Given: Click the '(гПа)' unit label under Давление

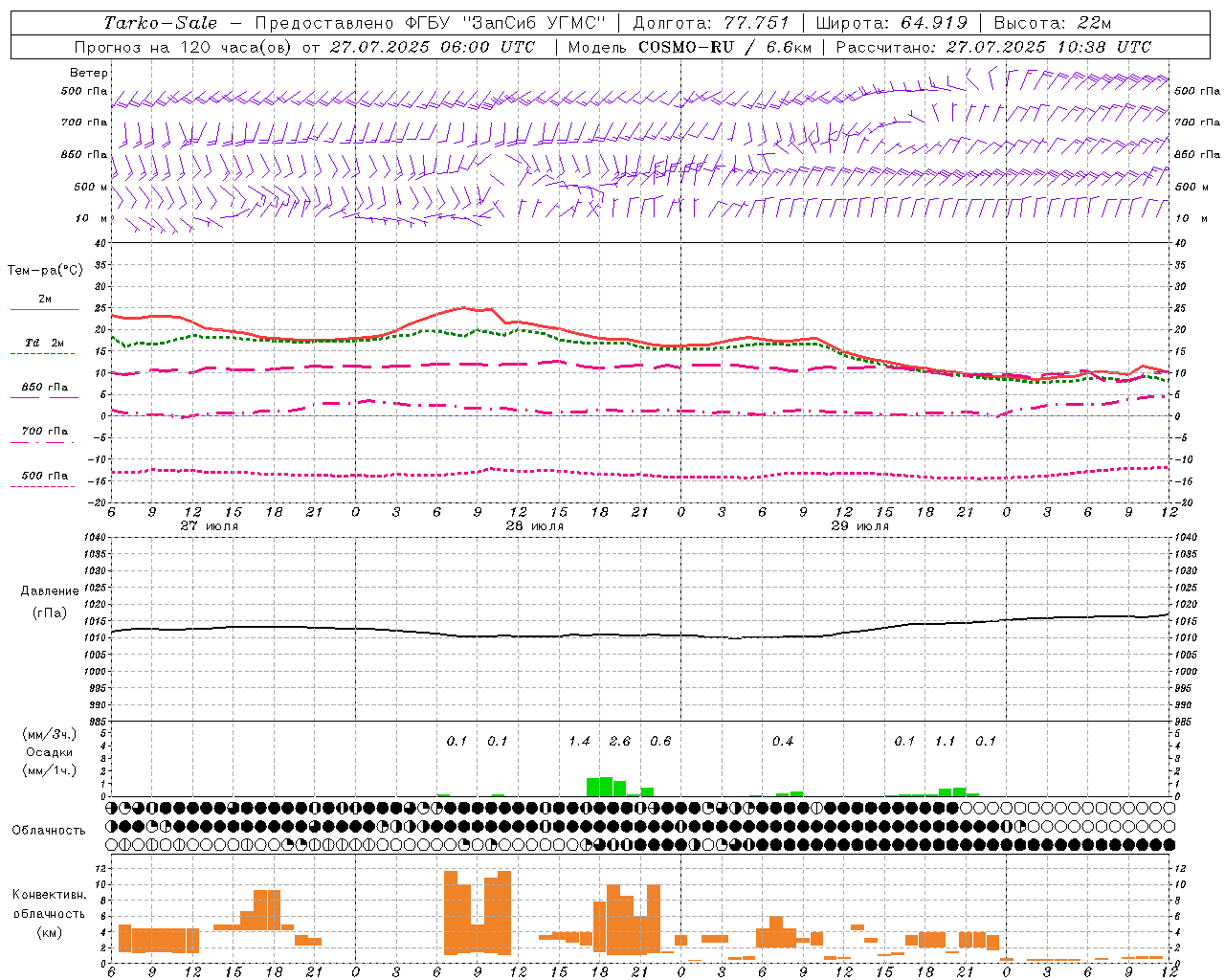Looking at the screenshot, I should (x=50, y=612).
